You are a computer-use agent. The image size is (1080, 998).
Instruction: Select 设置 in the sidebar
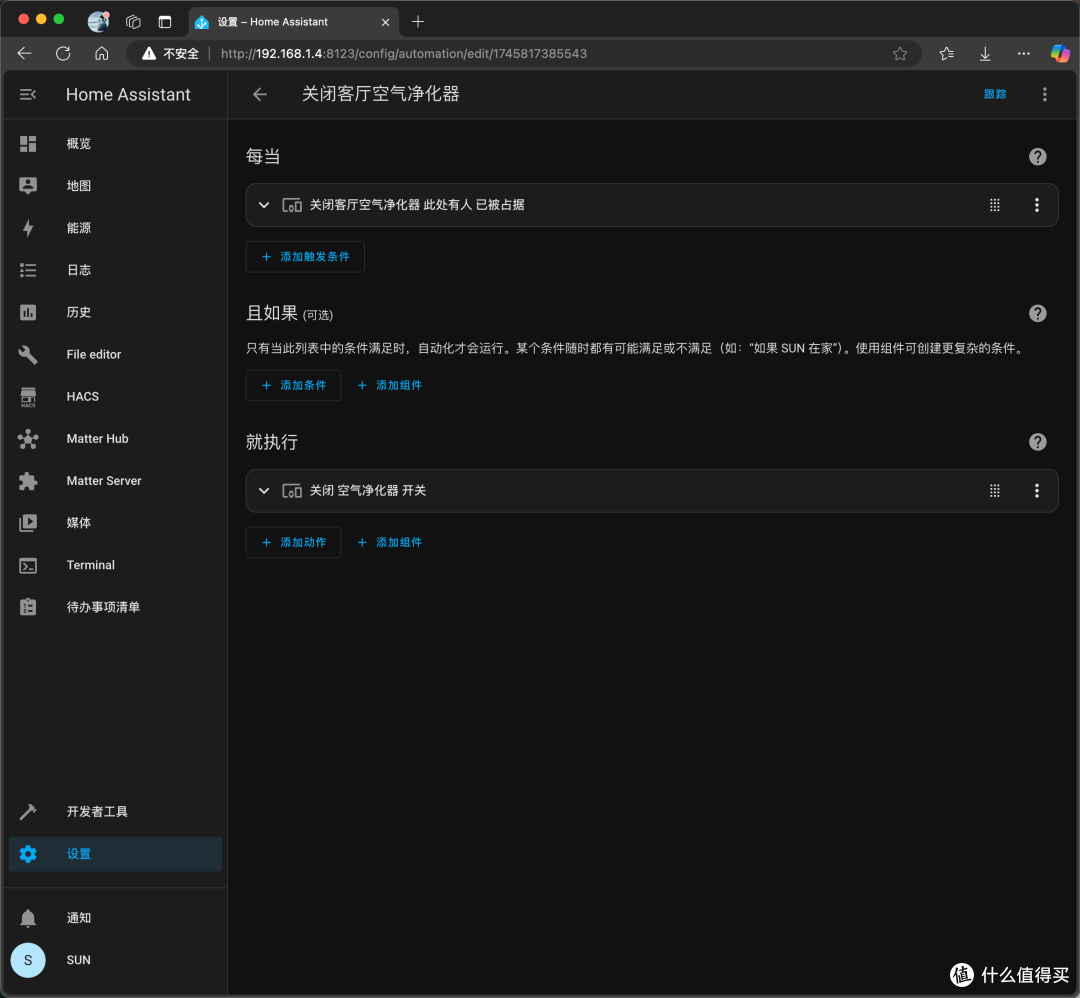(x=115, y=854)
